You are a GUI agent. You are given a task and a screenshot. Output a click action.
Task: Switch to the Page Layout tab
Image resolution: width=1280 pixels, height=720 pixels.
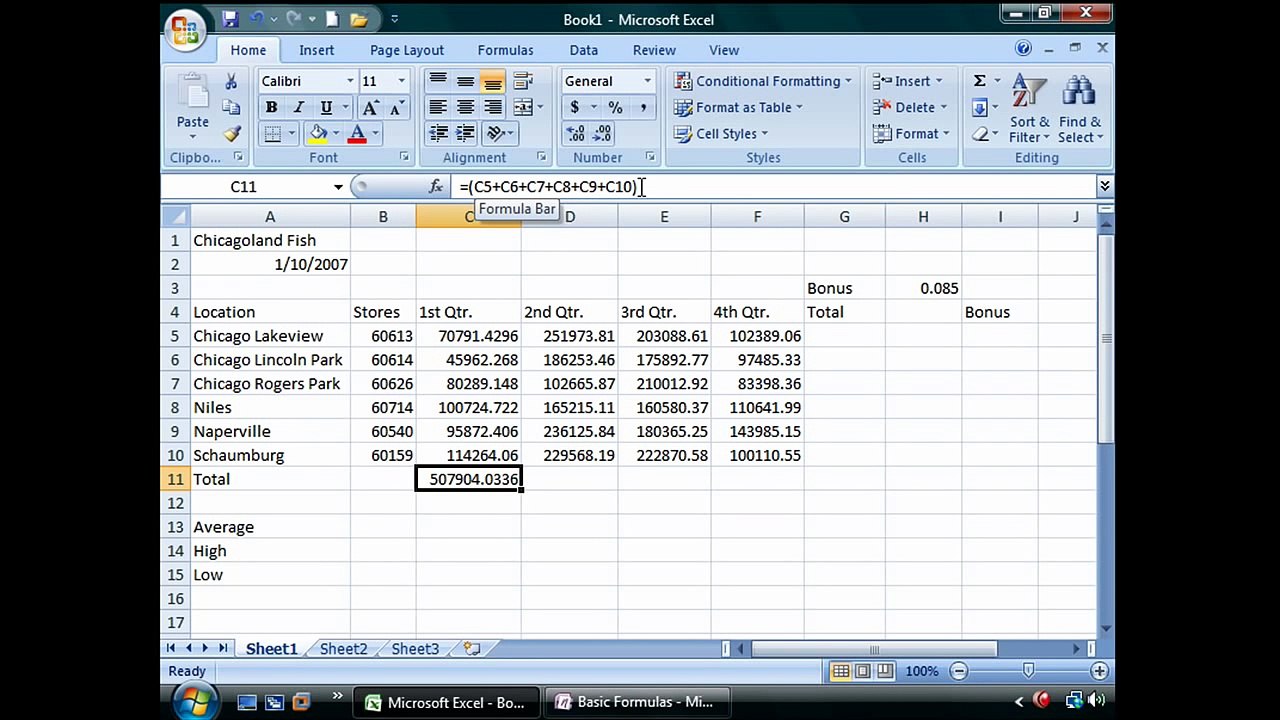pos(407,50)
